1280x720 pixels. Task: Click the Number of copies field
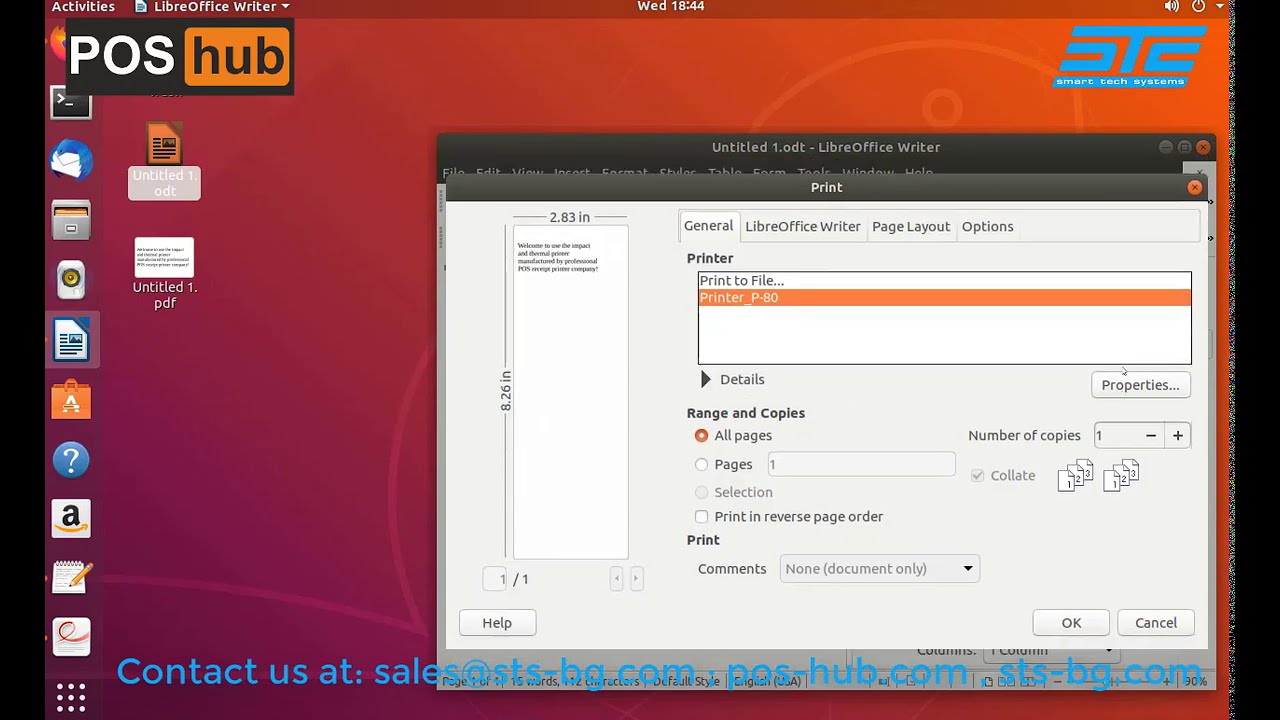(x=1115, y=436)
